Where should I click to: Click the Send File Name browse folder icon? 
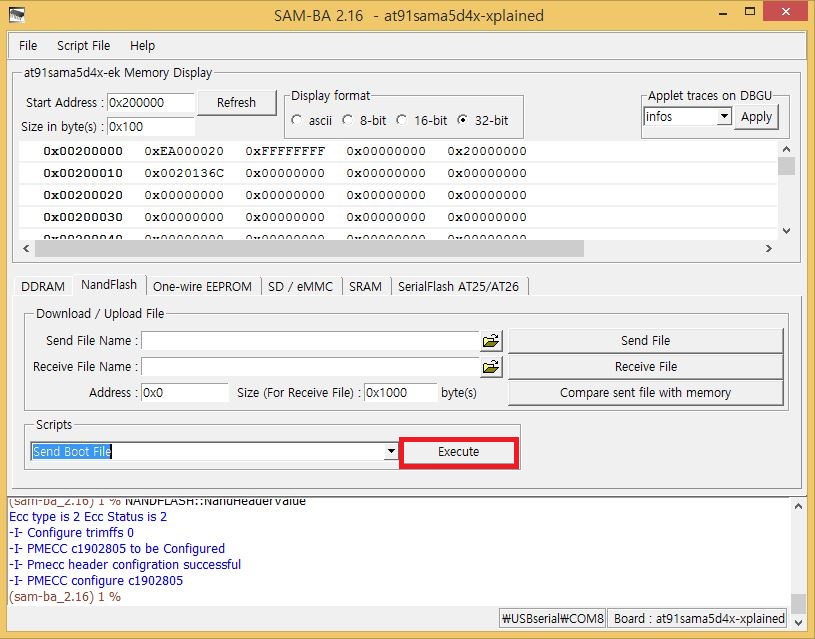[x=490, y=341]
